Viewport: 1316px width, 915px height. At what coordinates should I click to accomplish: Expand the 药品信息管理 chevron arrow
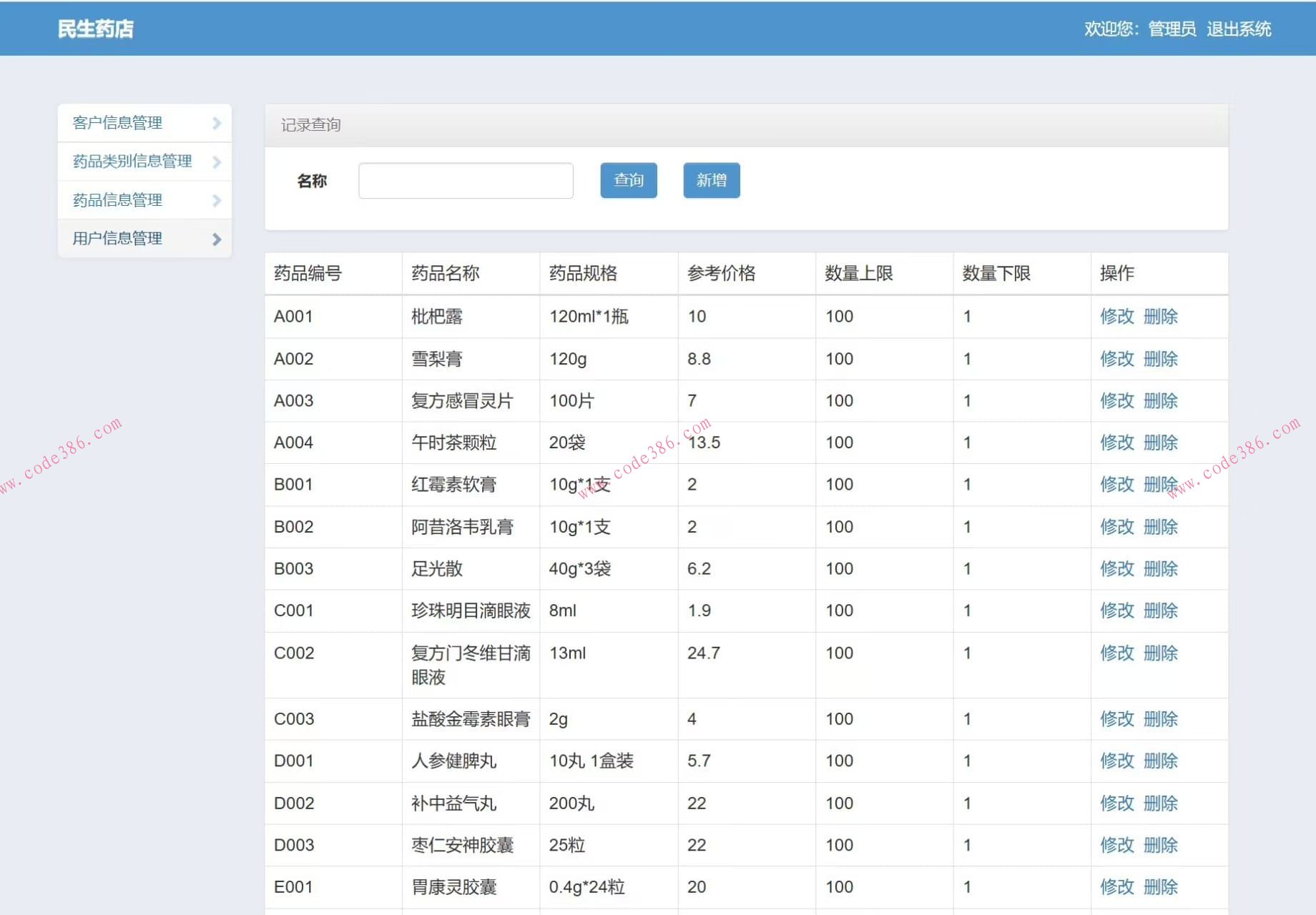217,200
